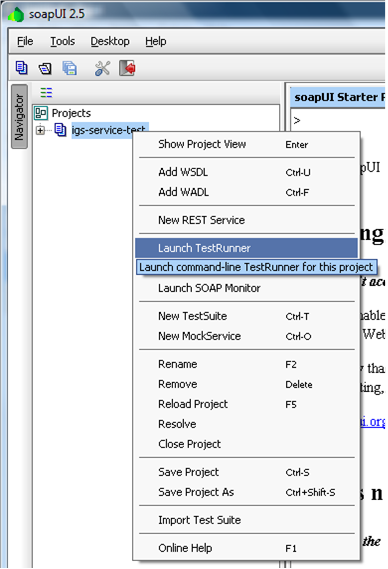This screenshot has width=388, height=569.
Task: Select Add WSDL from context menu
Action: click(246, 172)
